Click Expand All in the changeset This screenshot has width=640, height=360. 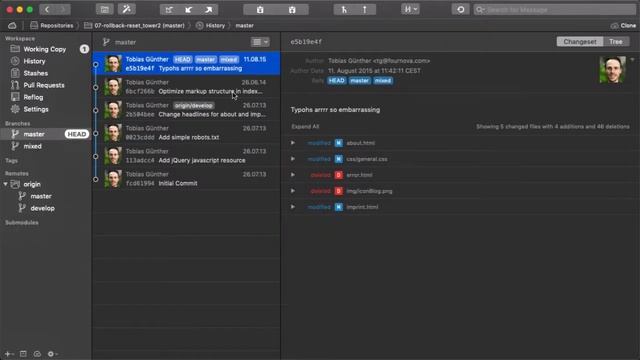click(305, 127)
